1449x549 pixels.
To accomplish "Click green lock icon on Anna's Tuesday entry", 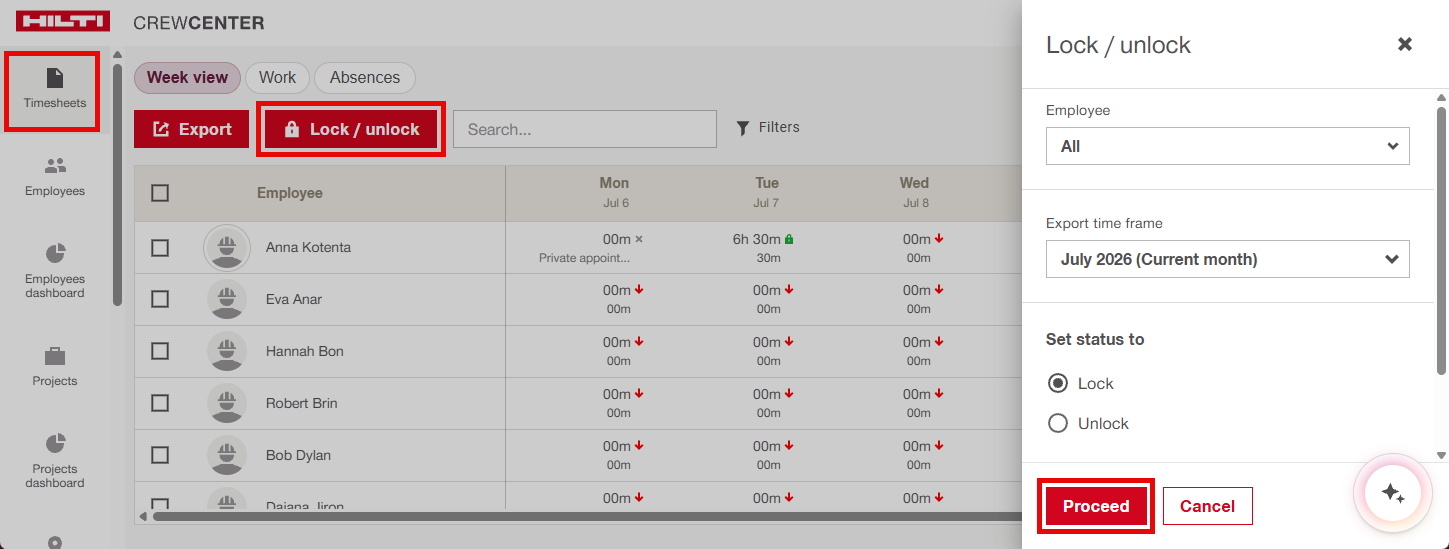I will pyautogui.click(x=789, y=240).
